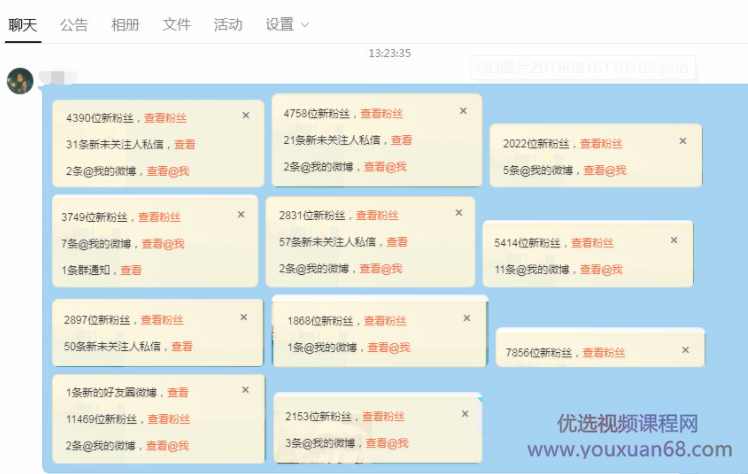The width and height of the screenshot is (748, 474).
Task: Click the text 5414位新粉丝
Action: click(527, 243)
